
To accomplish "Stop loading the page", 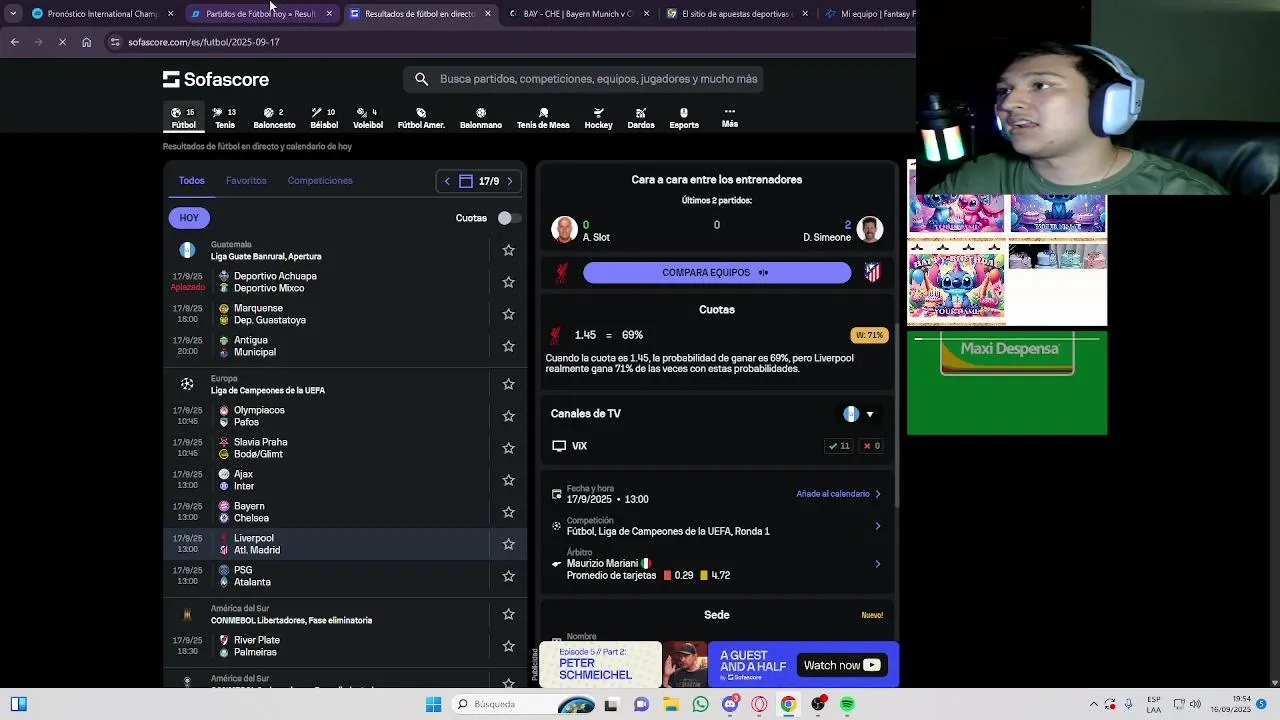I will [62, 42].
